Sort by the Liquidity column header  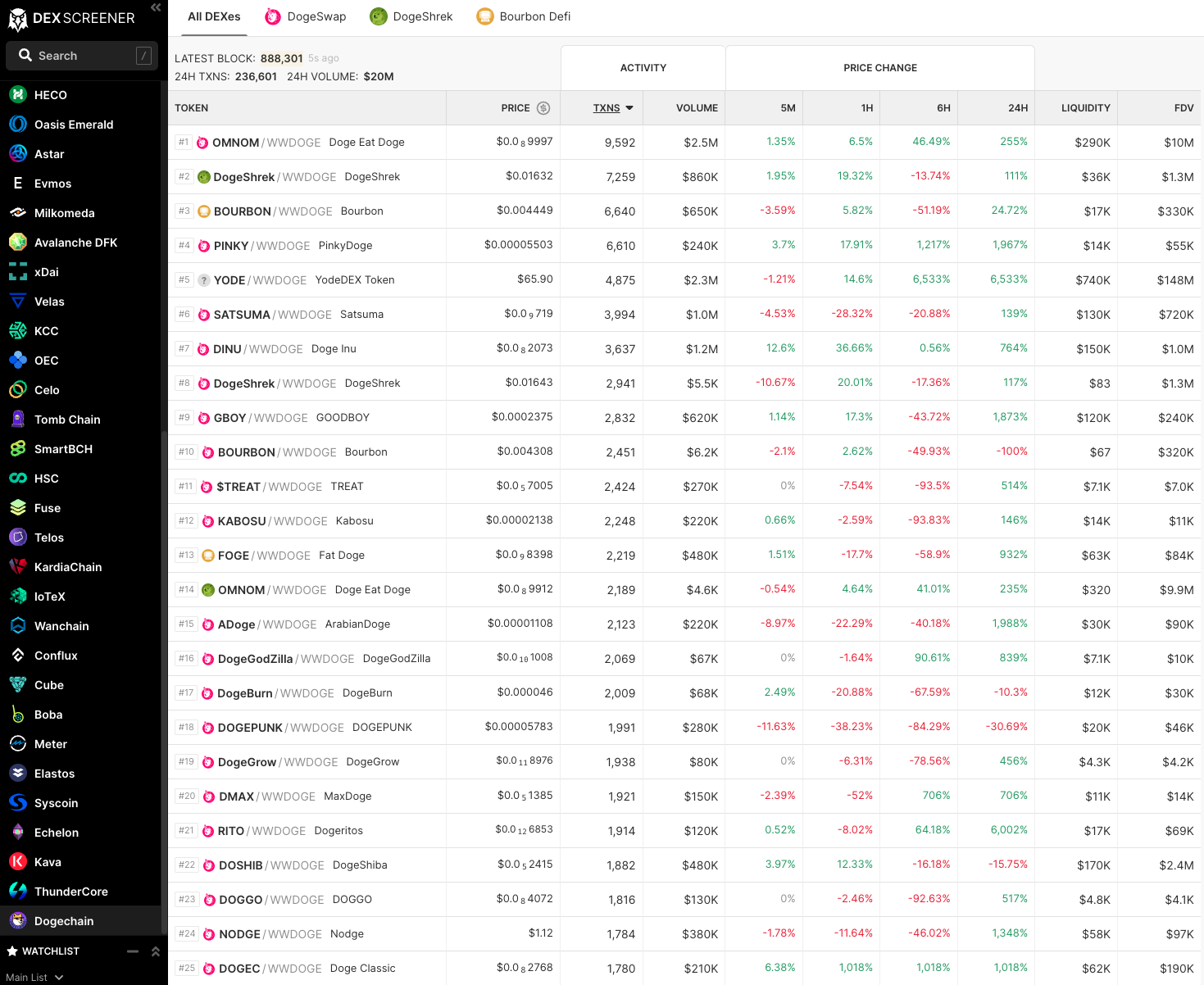pos(1085,108)
